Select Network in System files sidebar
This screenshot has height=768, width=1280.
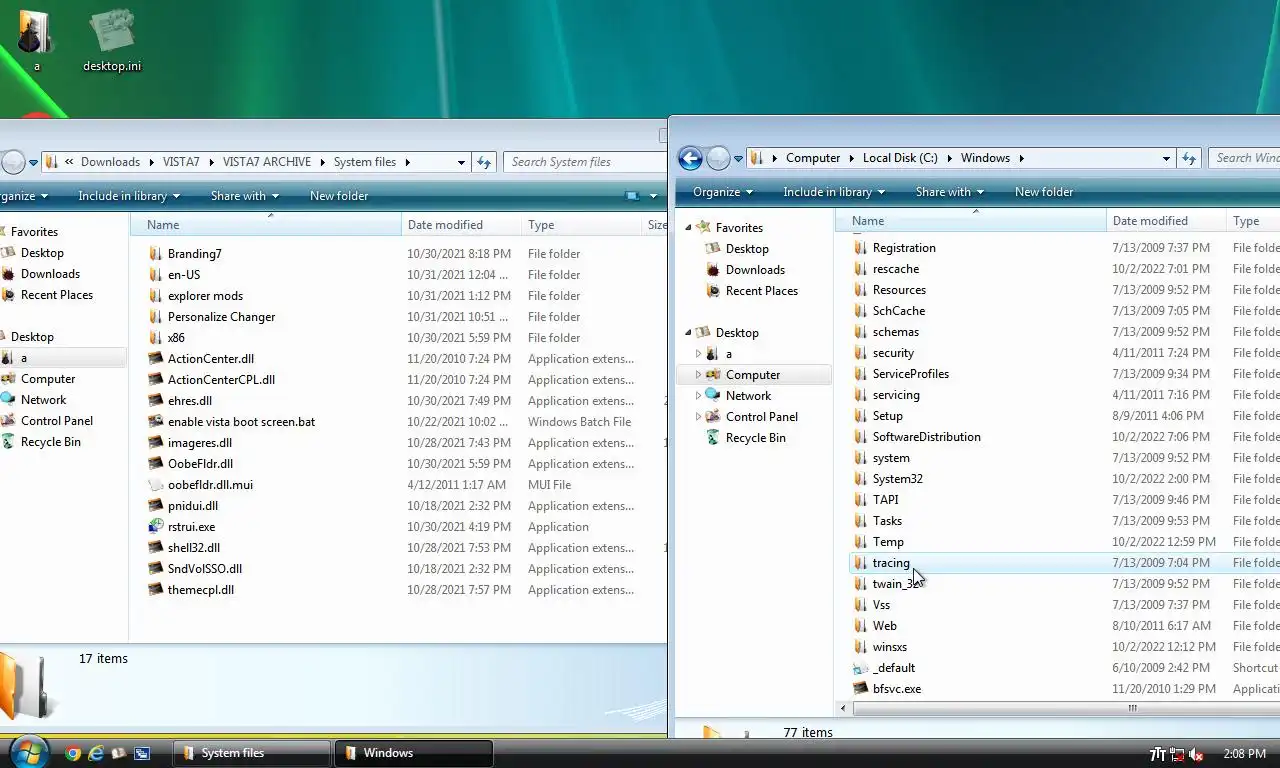tap(43, 400)
